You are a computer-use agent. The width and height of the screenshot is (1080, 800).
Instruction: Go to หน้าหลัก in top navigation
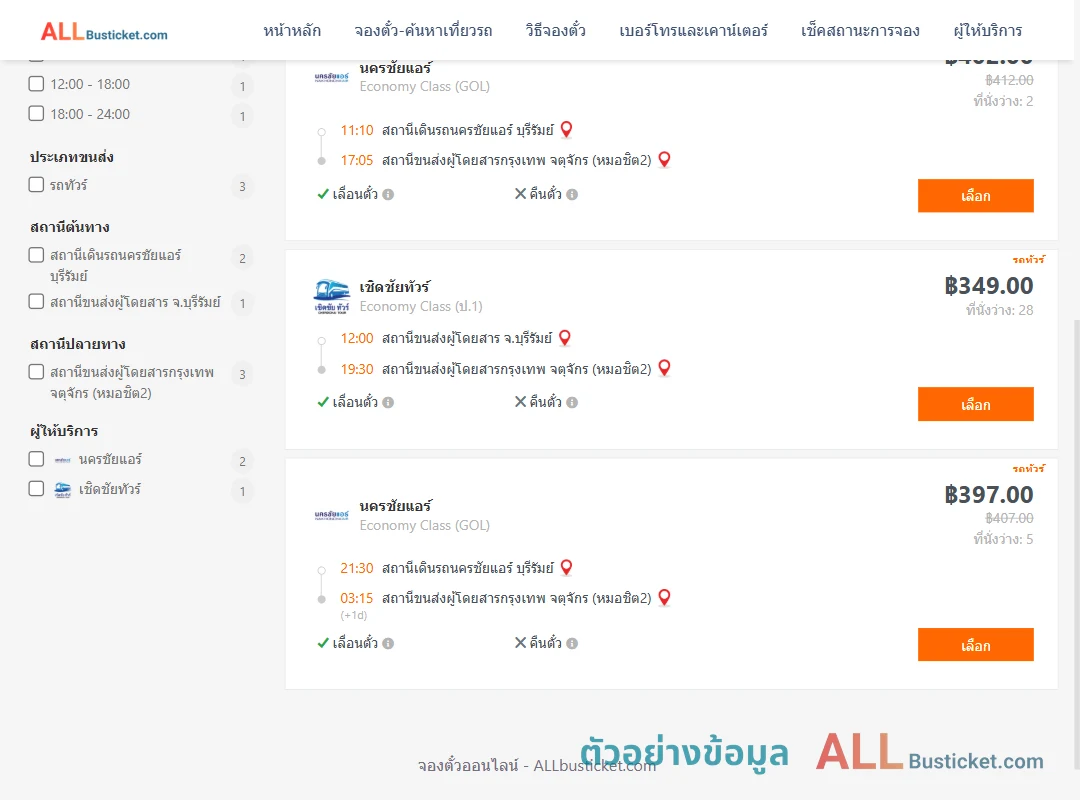coord(292,31)
